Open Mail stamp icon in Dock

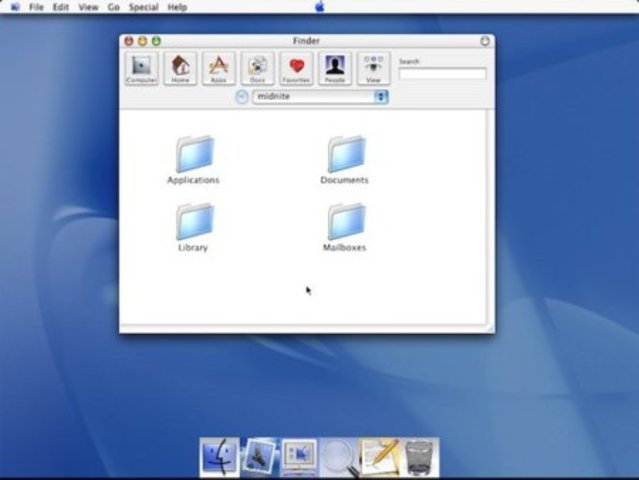(259, 457)
